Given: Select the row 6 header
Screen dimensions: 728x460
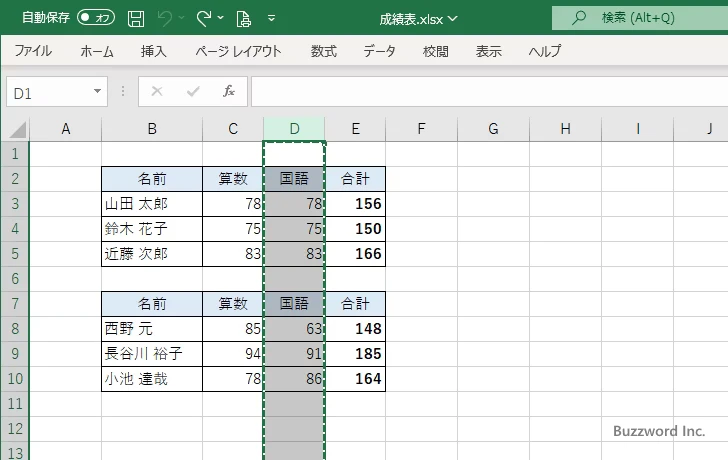Looking at the screenshot, I should click(x=15, y=279).
